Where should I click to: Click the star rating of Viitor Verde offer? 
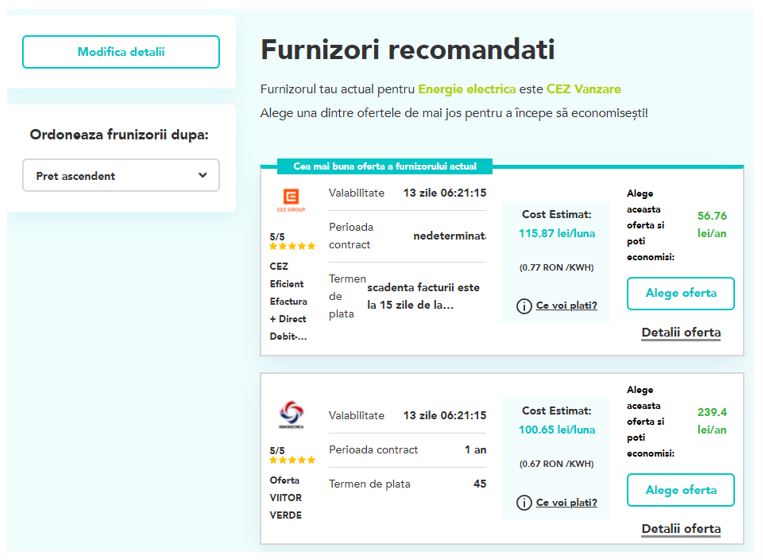[x=292, y=460]
